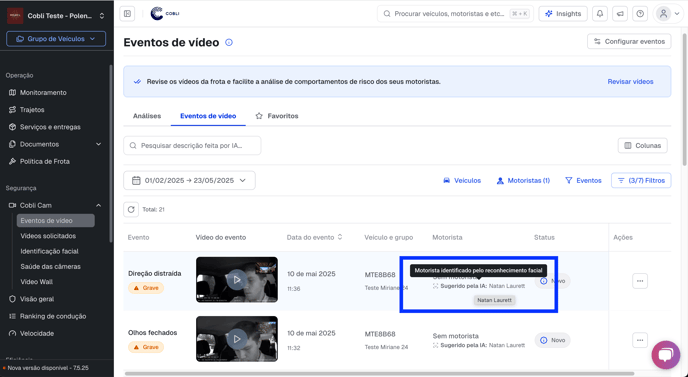Click the Revisar vídeos link
Screen dimensions: 688x377
(630, 82)
